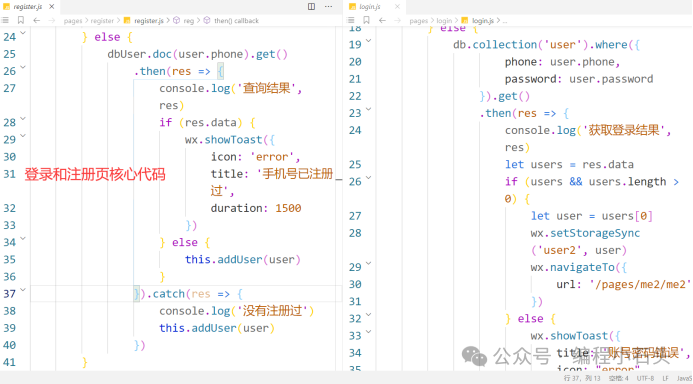Toggle bookmark icon in login.js toolbar
The width and height of the screenshot is (693, 384).
click(x=366, y=20)
